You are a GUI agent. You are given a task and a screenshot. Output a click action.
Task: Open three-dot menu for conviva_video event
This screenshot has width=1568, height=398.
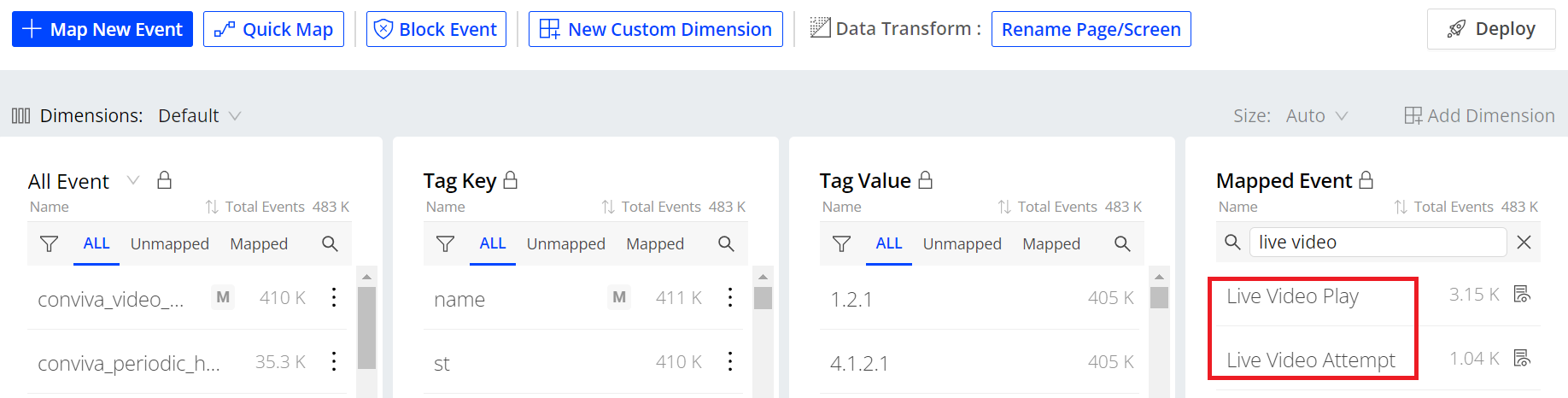334,297
